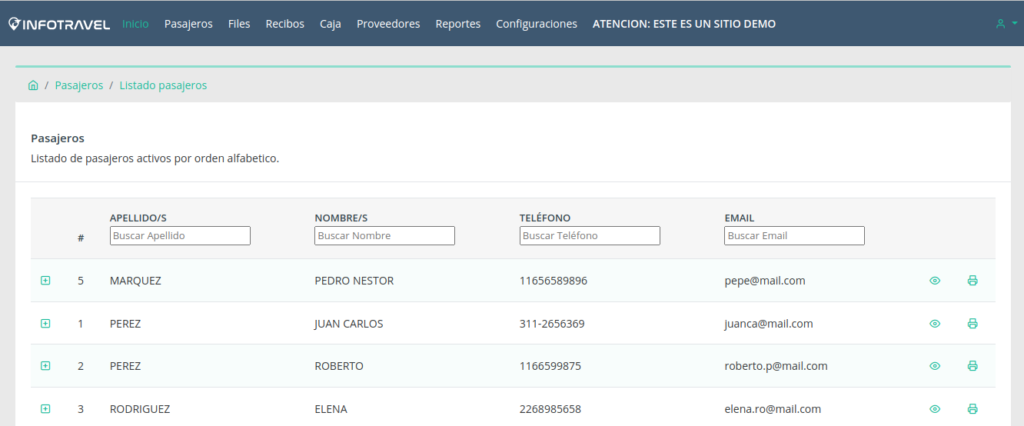Open the Proveedores menu
1024x426 pixels.
(x=388, y=24)
